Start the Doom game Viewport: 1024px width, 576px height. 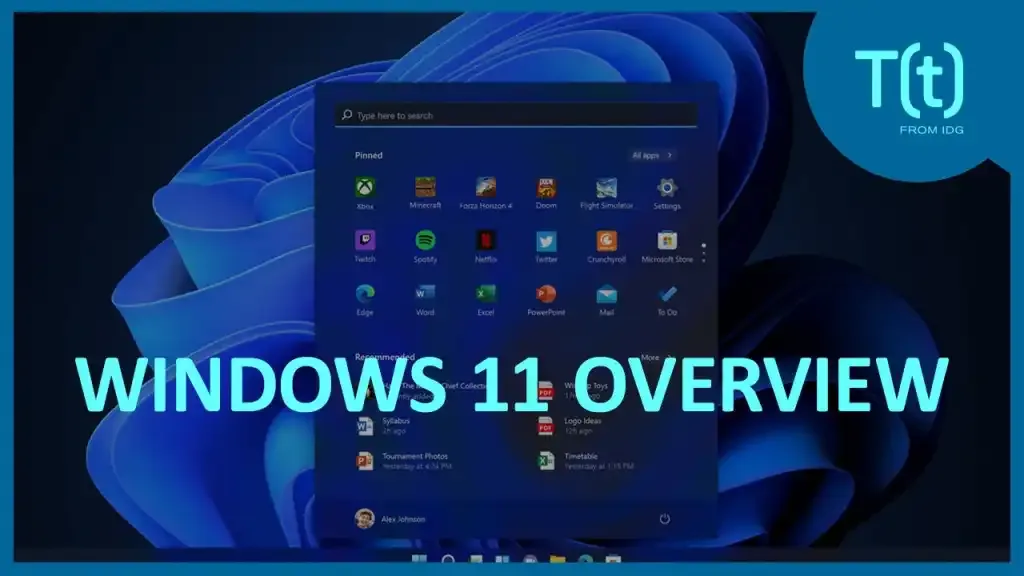click(x=546, y=193)
